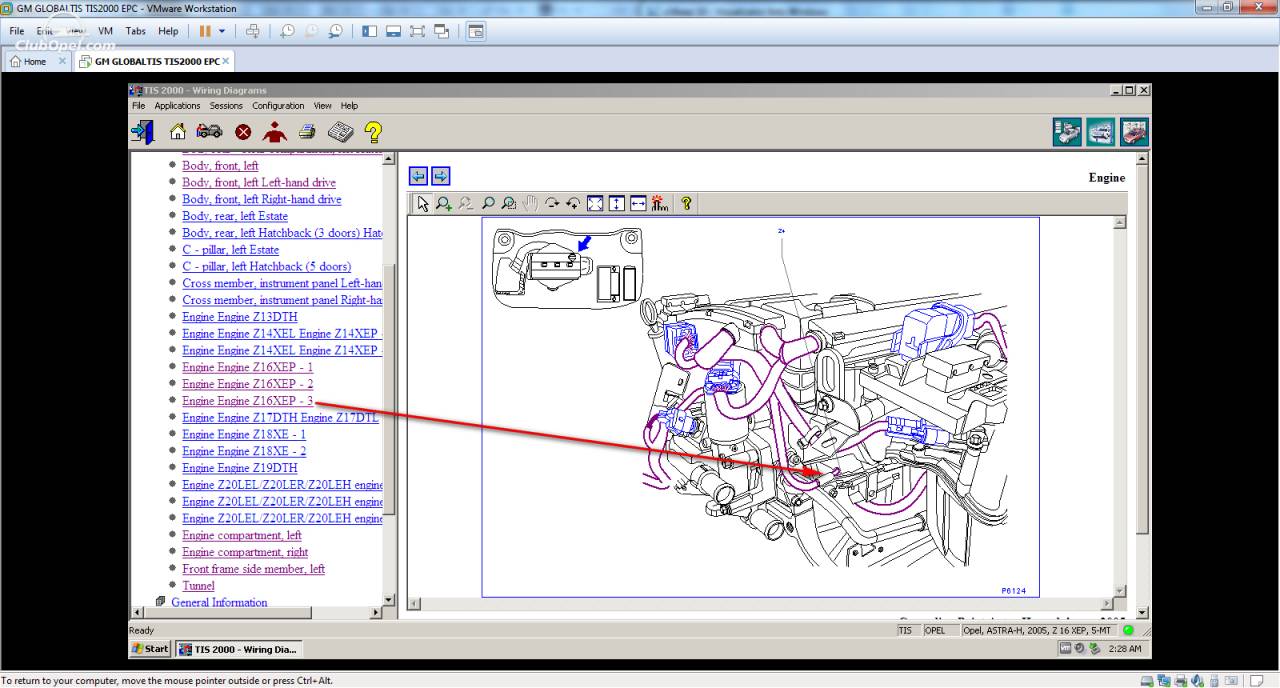Select the zoom out magnifier tool
The image size is (1280, 688).
pos(466,203)
